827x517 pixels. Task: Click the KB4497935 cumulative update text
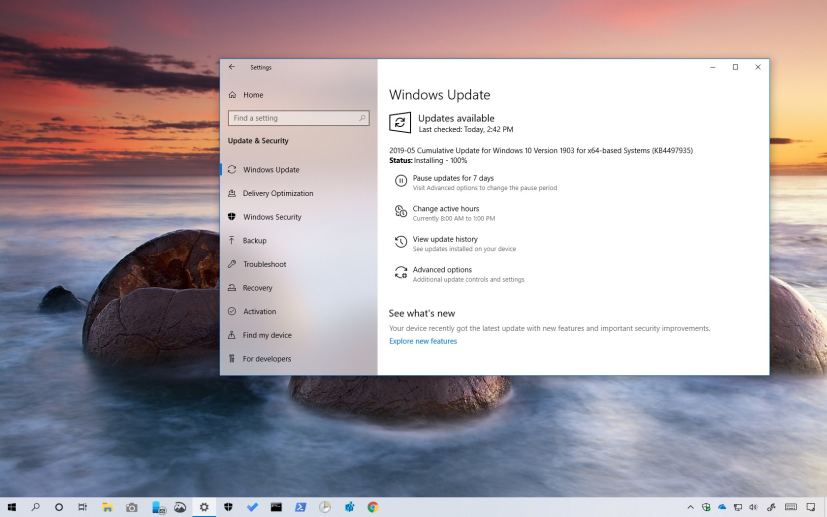(x=541, y=150)
